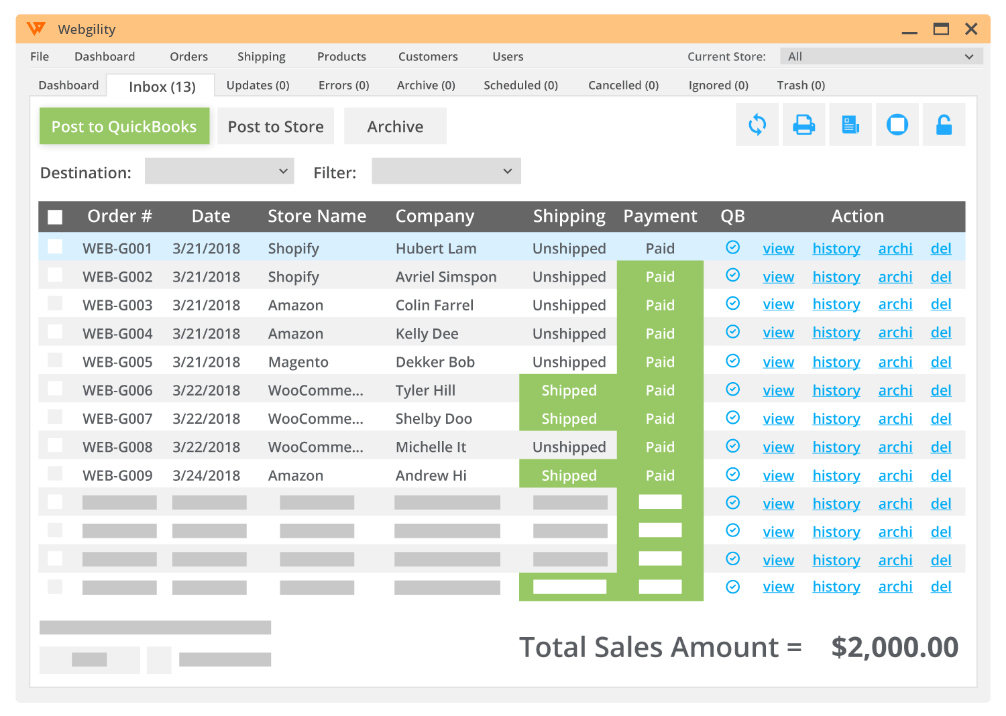The height and width of the screenshot is (716, 1006).
Task: Check the box for order WEB-G006
Action: pos(55,388)
